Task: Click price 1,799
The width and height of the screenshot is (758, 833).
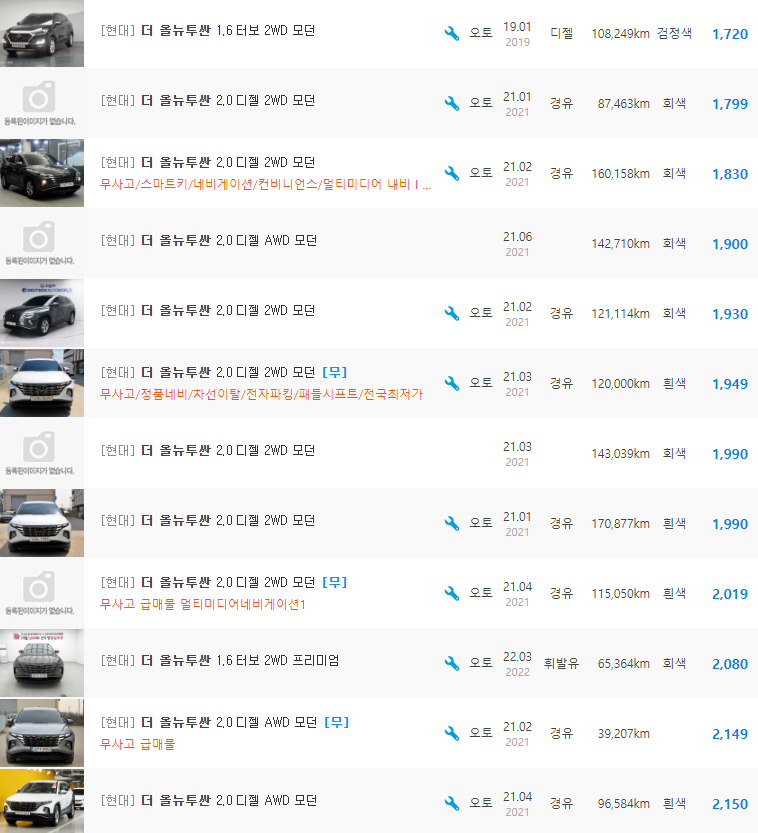Action: tap(730, 104)
